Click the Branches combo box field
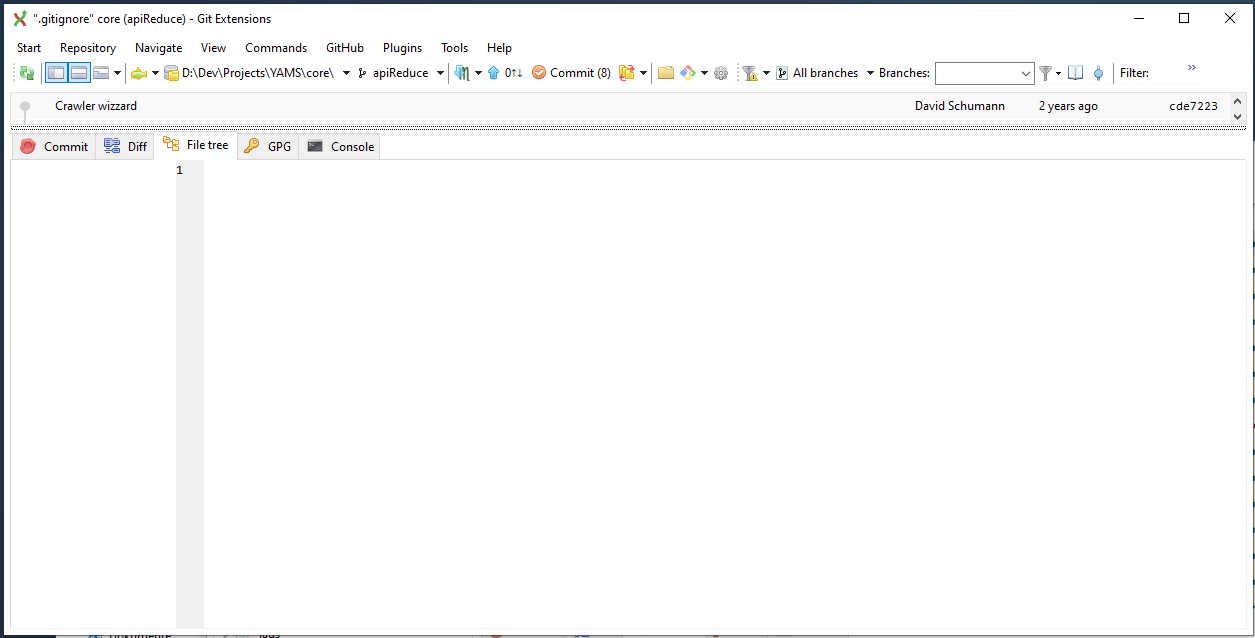Image resolution: width=1255 pixels, height=638 pixels. pos(984,73)
